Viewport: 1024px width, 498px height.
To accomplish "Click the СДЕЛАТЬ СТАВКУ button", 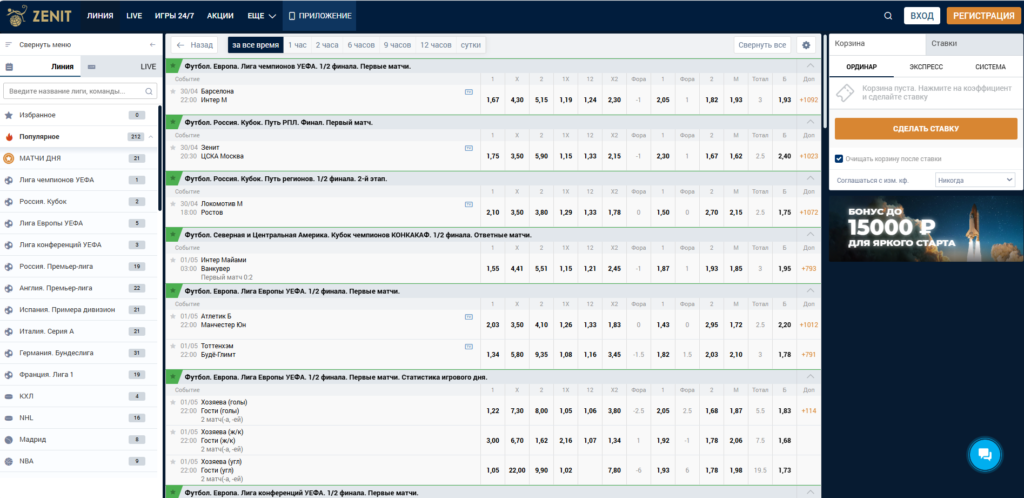I will coord(925,129).
